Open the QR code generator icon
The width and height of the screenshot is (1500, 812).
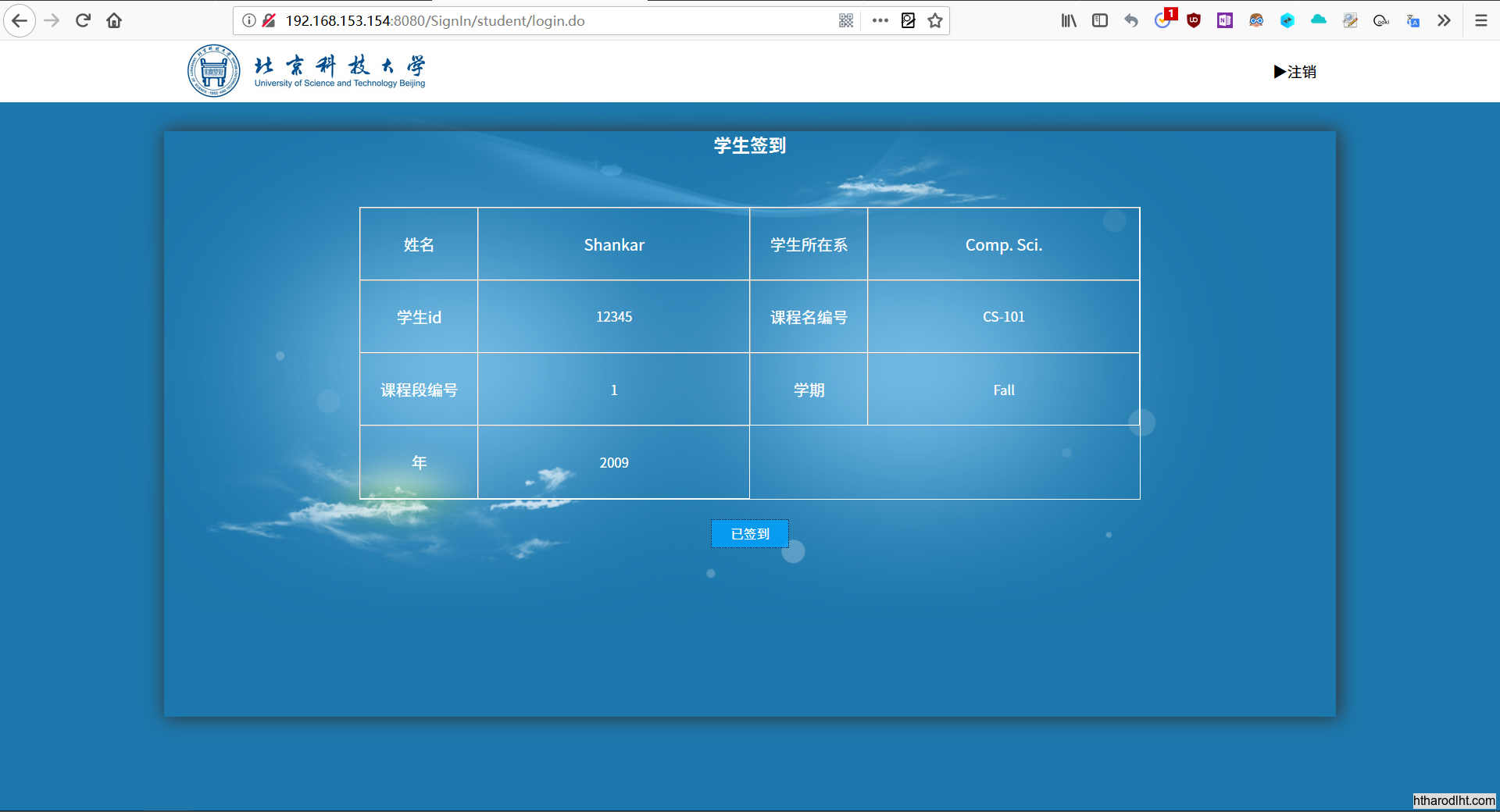point(846,21)
